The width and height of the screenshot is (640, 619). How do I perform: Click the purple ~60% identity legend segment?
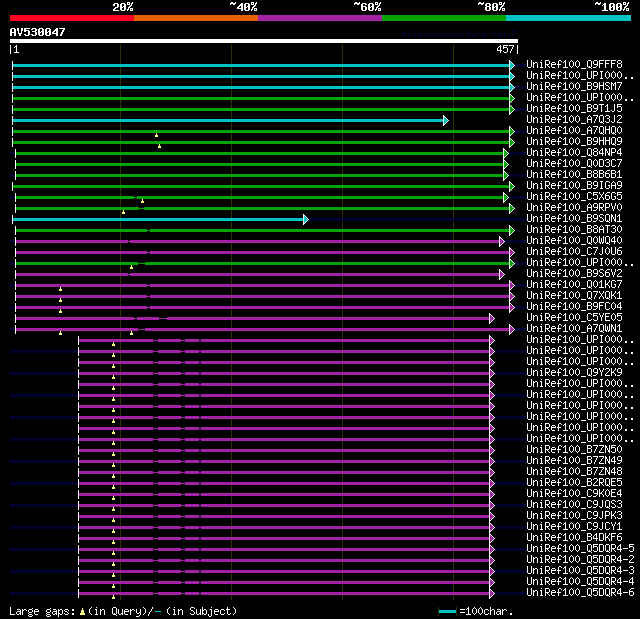pyautogui.click(x=320, y=18)
